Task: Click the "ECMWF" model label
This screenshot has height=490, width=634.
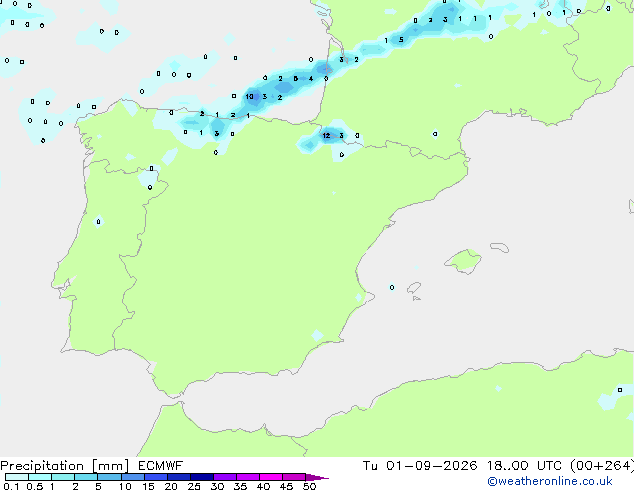Action: pos(161,465)
